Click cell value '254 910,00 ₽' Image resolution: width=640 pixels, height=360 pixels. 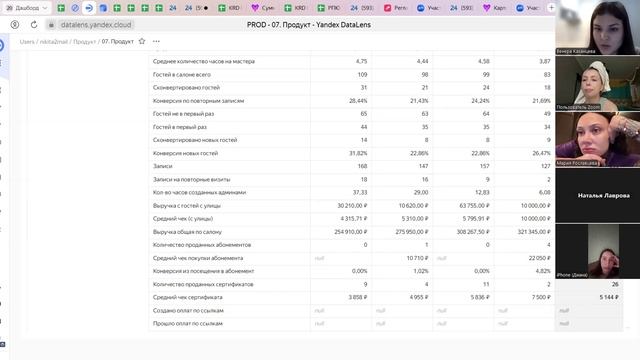(x=351, y=232)
